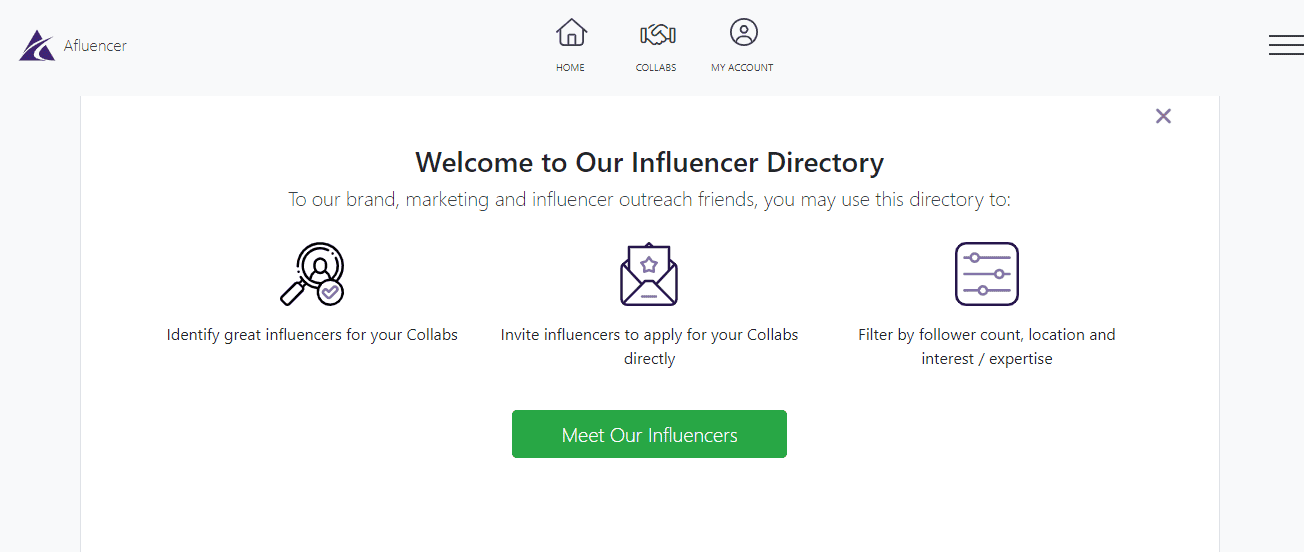The width and height of the screenshot is (1304, 552).
Task: Click 'Identify great influencers for your Collabs' text
Action: click(312, 335)
